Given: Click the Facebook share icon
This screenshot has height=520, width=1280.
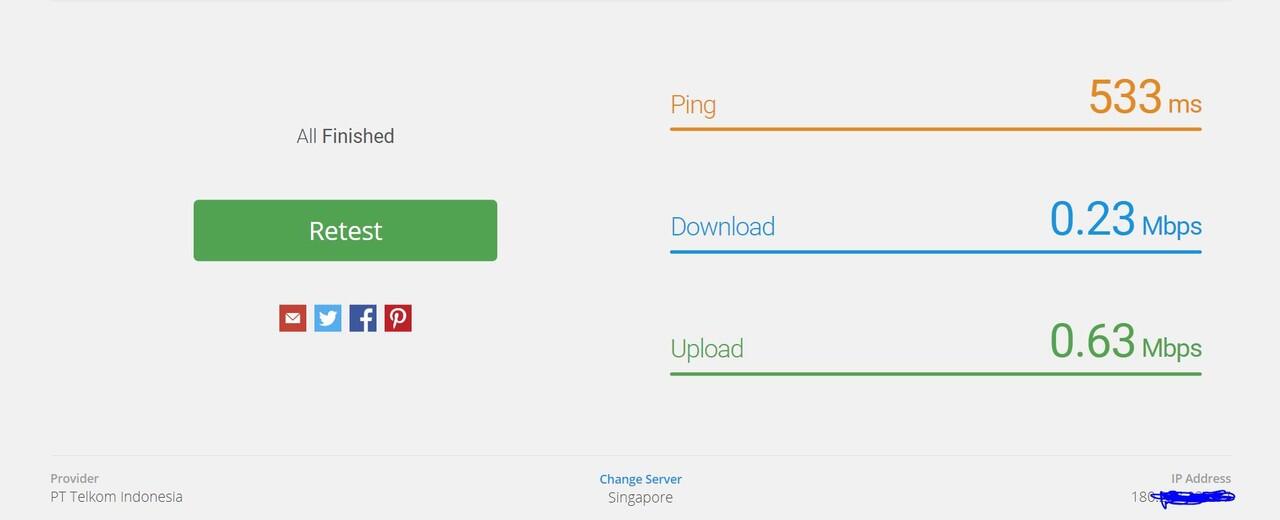Looking at the screenshot, I should point(363,318).
